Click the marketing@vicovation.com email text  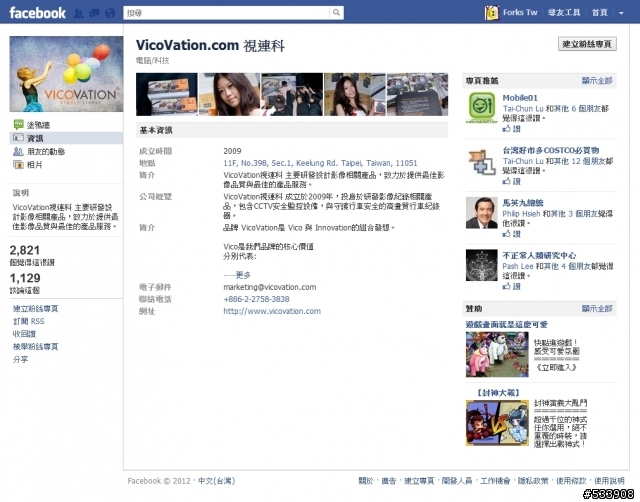[x=270, y=287]
